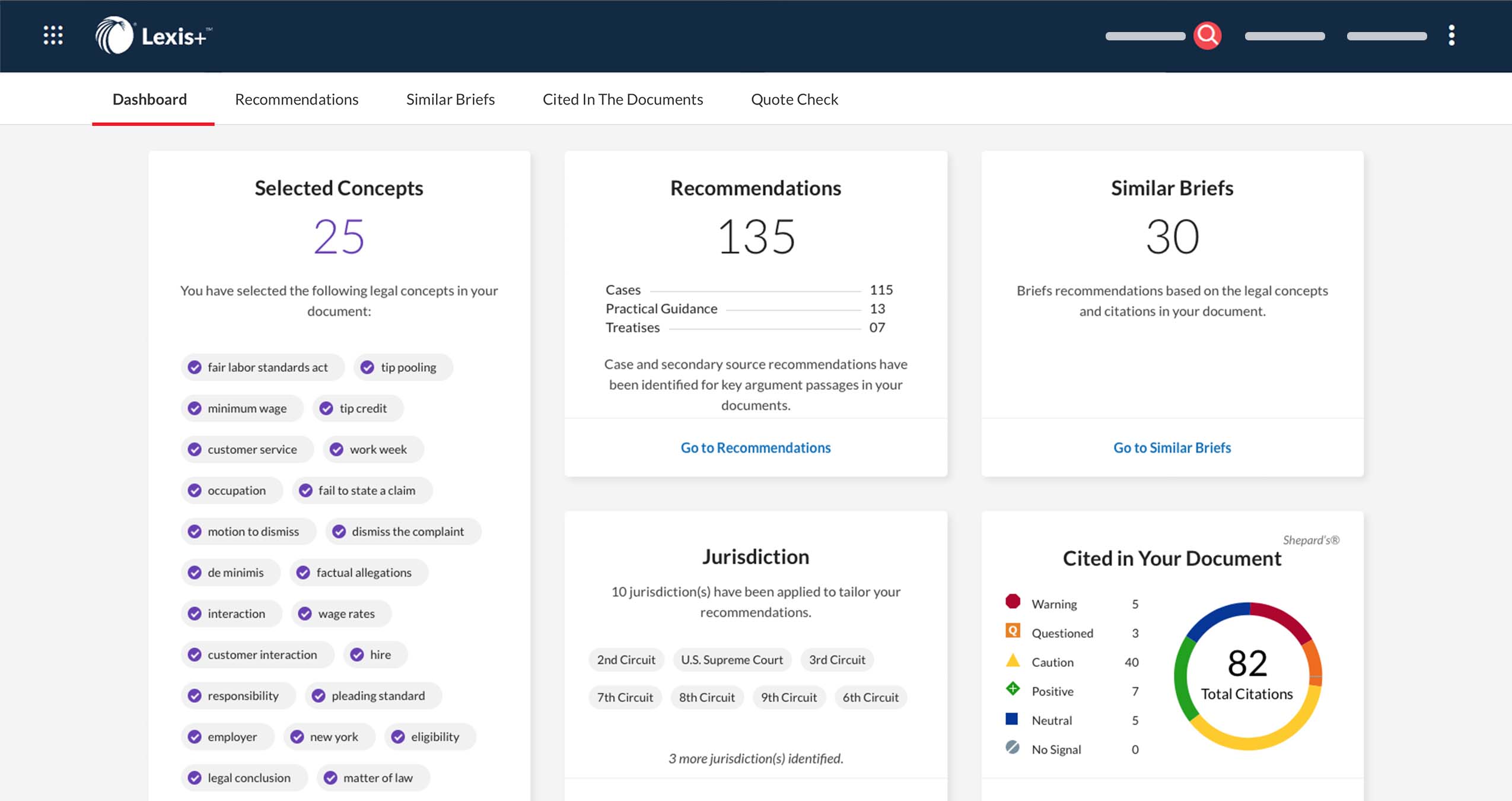Select the 6th Circuit jurisdiction chip
The height and width of the screenshot is (801, 1512).
(x=871, y=697)
